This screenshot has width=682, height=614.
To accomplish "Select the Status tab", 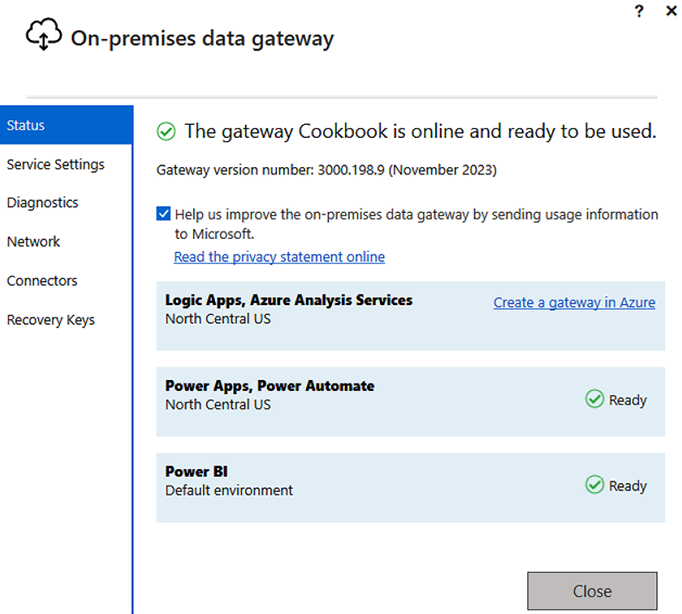I will point(67,125).
